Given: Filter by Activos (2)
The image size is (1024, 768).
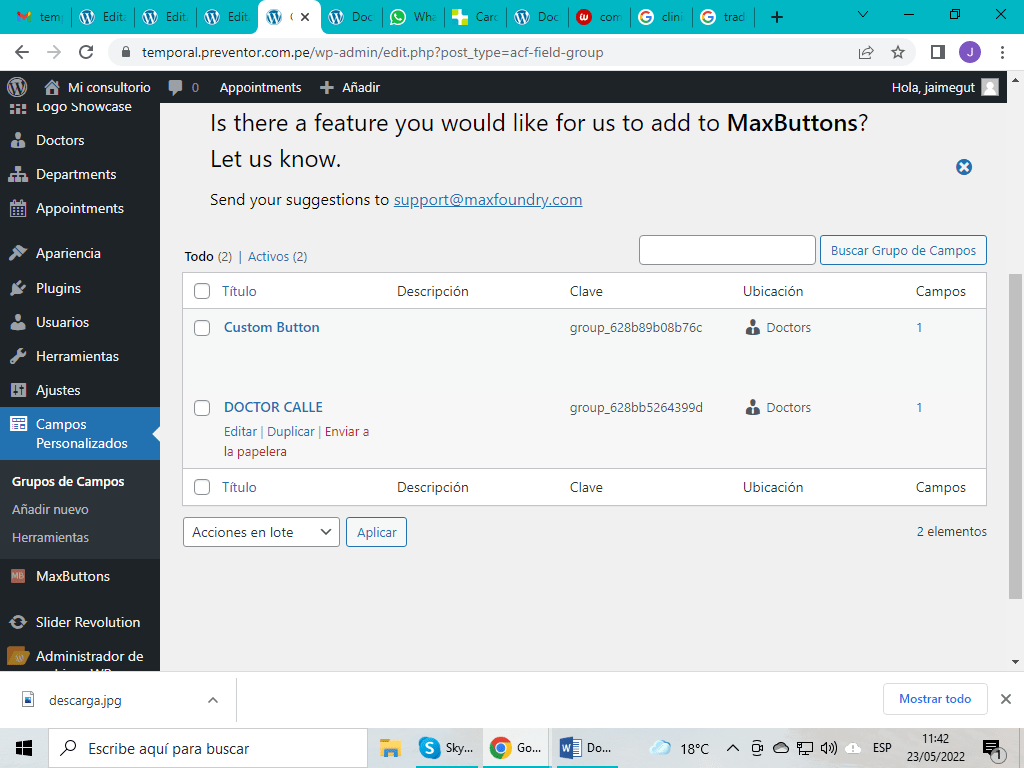Looking at the screenshot, I should point(278,257).
